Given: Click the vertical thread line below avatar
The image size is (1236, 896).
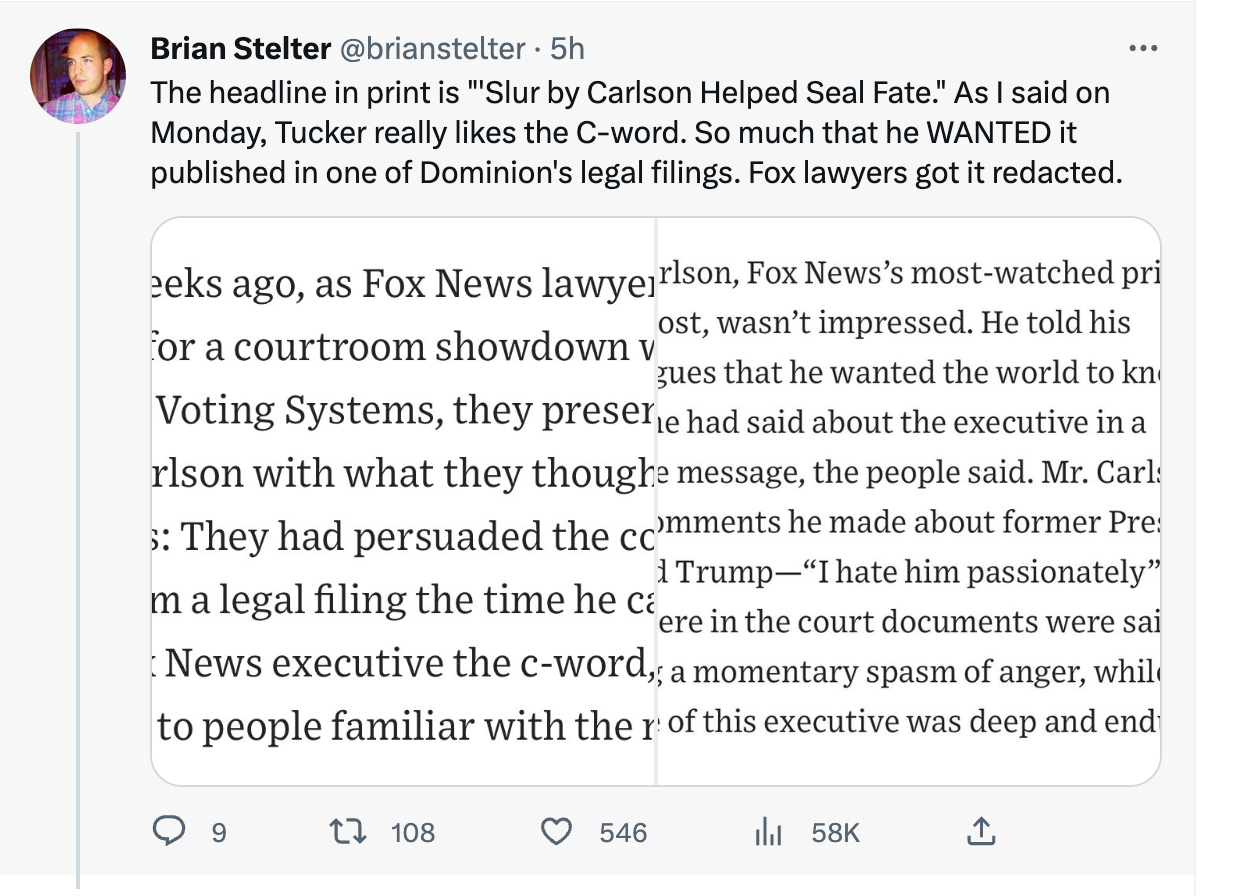Looking at the screenshot, I should tap(78, 500).
